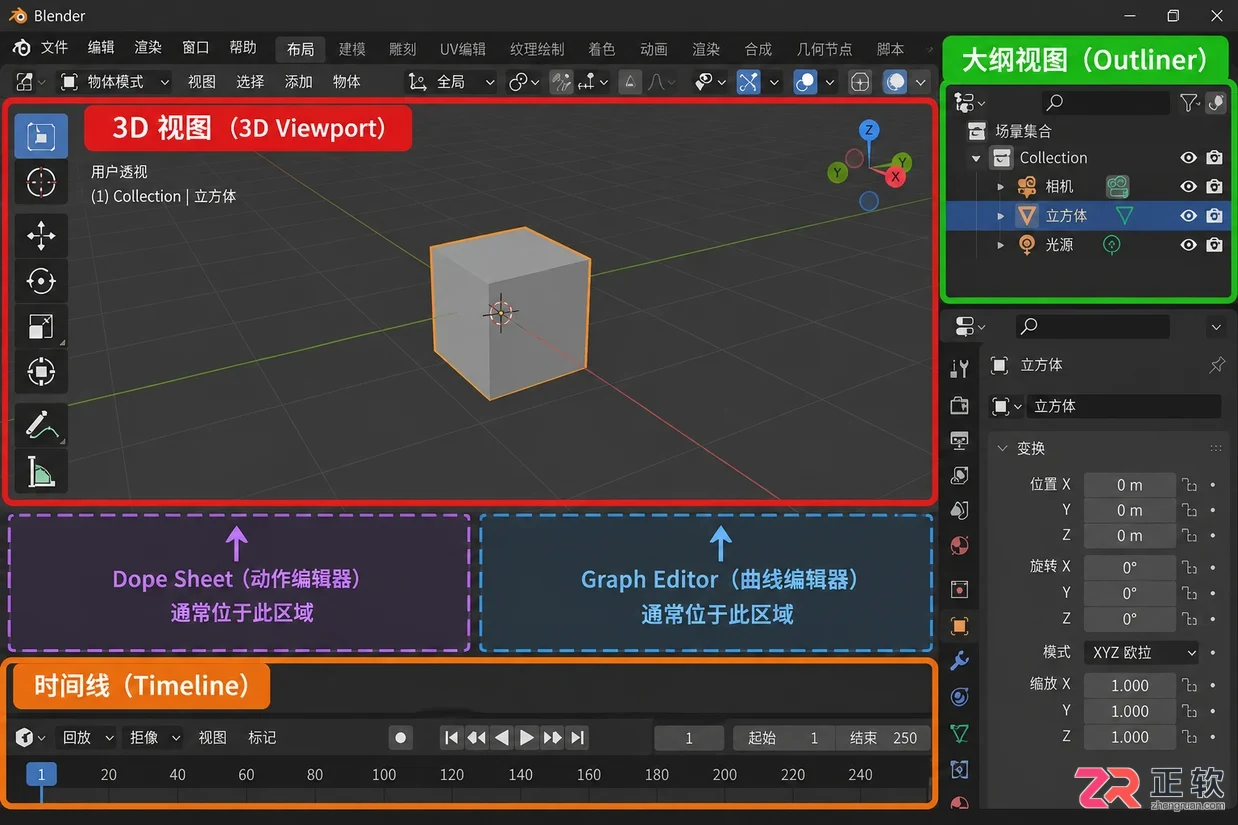
Task: Click the pin icon in the Properties header
Action: click(1216, 366)
